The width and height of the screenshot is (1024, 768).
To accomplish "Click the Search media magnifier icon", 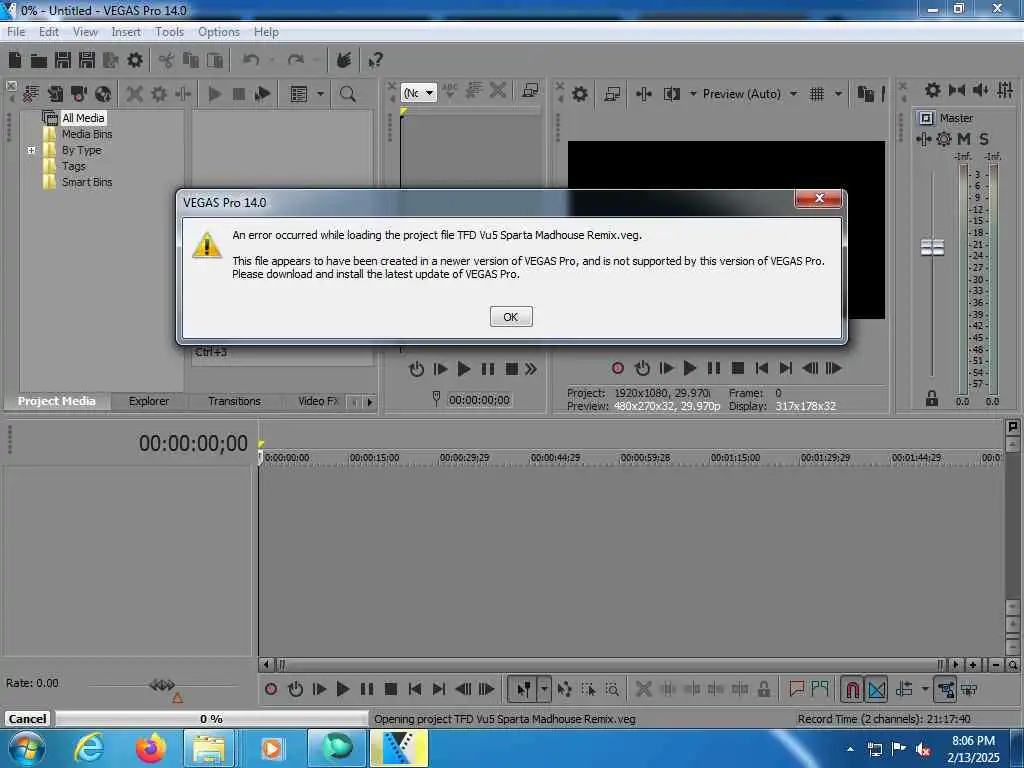I will [x=347, y=94].
